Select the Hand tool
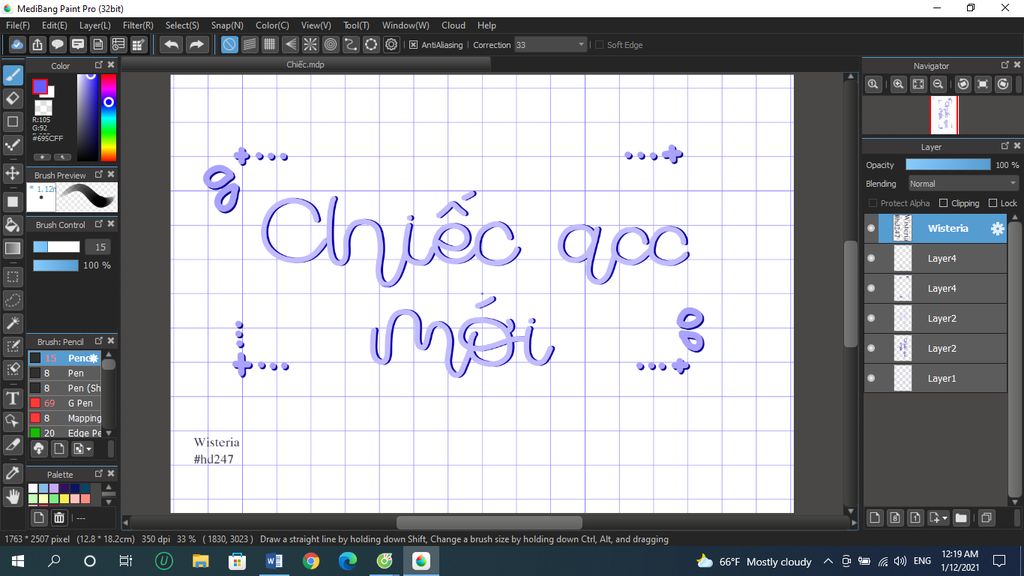Image resolution: width=1024 pixels, height=576 pixels. 13,495
